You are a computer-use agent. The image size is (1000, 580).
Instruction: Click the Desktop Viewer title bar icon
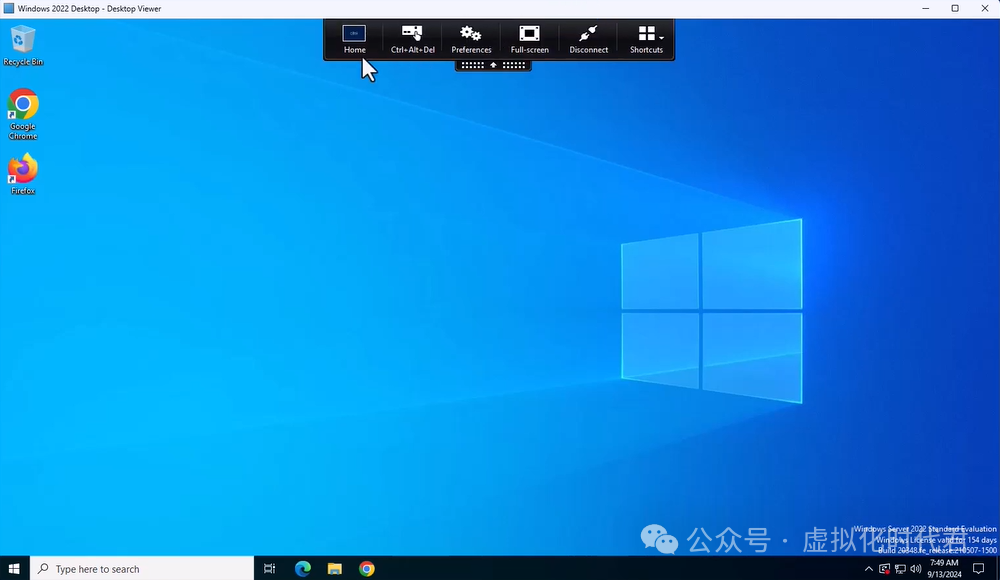[9, 8]
